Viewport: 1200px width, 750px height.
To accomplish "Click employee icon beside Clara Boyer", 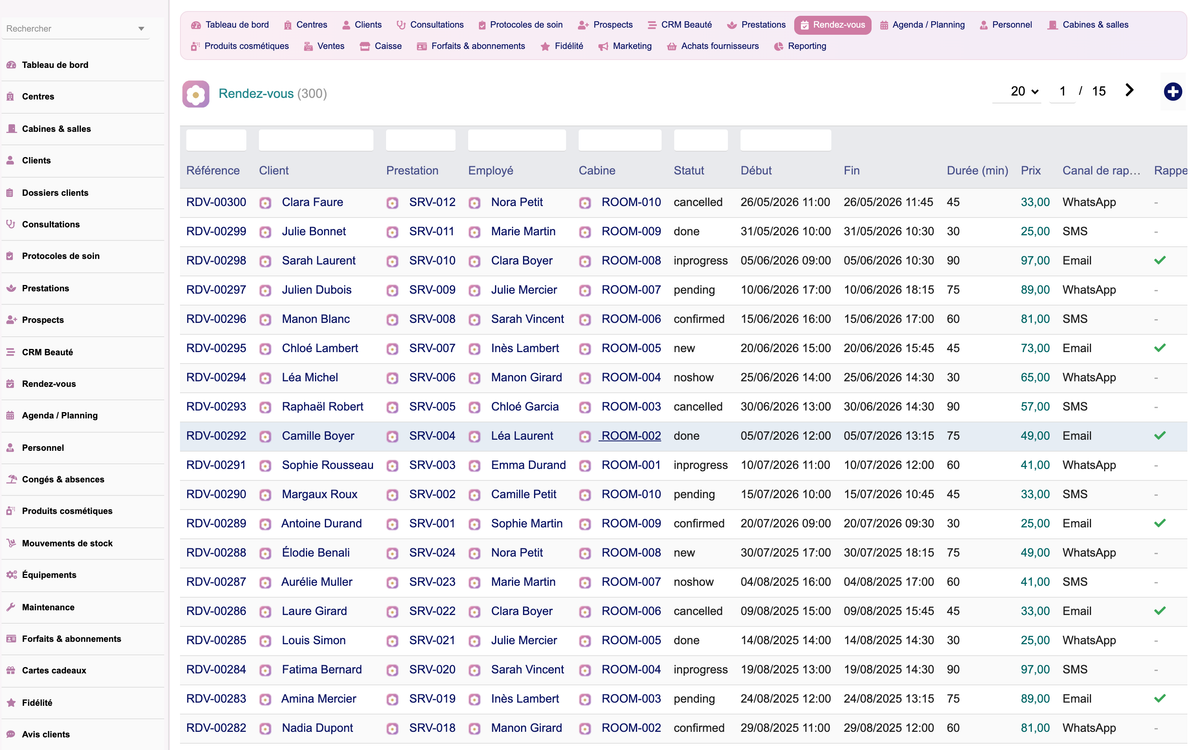I will tap(475, 261).
